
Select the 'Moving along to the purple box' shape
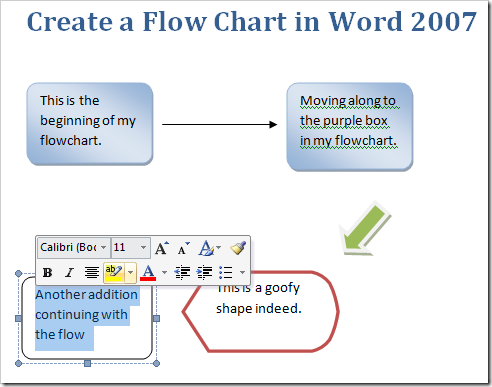pos(350,127)
